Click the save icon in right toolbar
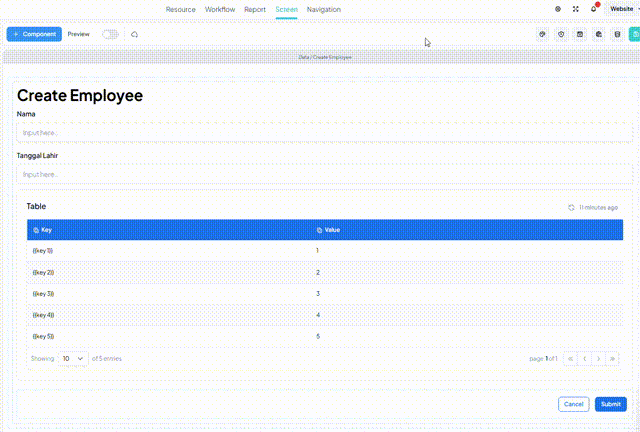 [580, 34]
